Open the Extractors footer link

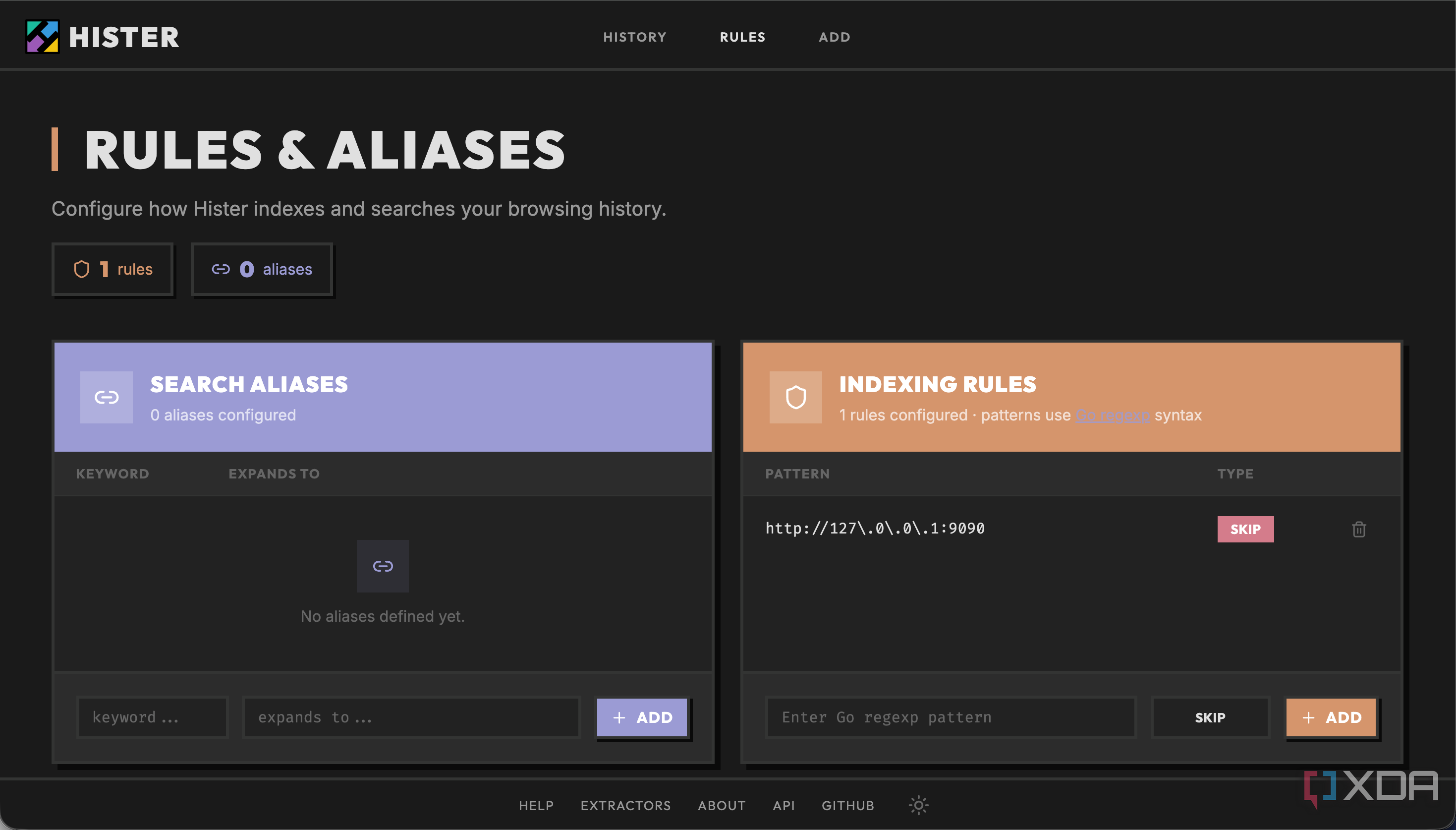(x=625, y=806)
